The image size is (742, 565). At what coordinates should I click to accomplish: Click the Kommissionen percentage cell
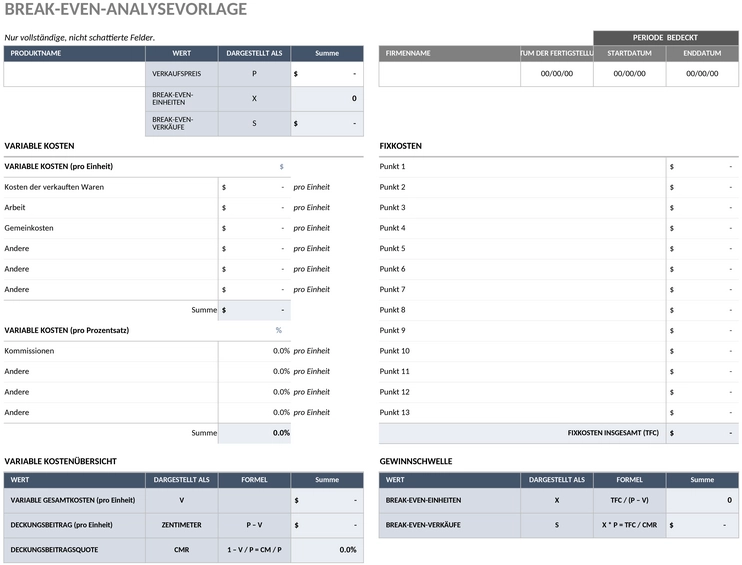tap(254, 351)
